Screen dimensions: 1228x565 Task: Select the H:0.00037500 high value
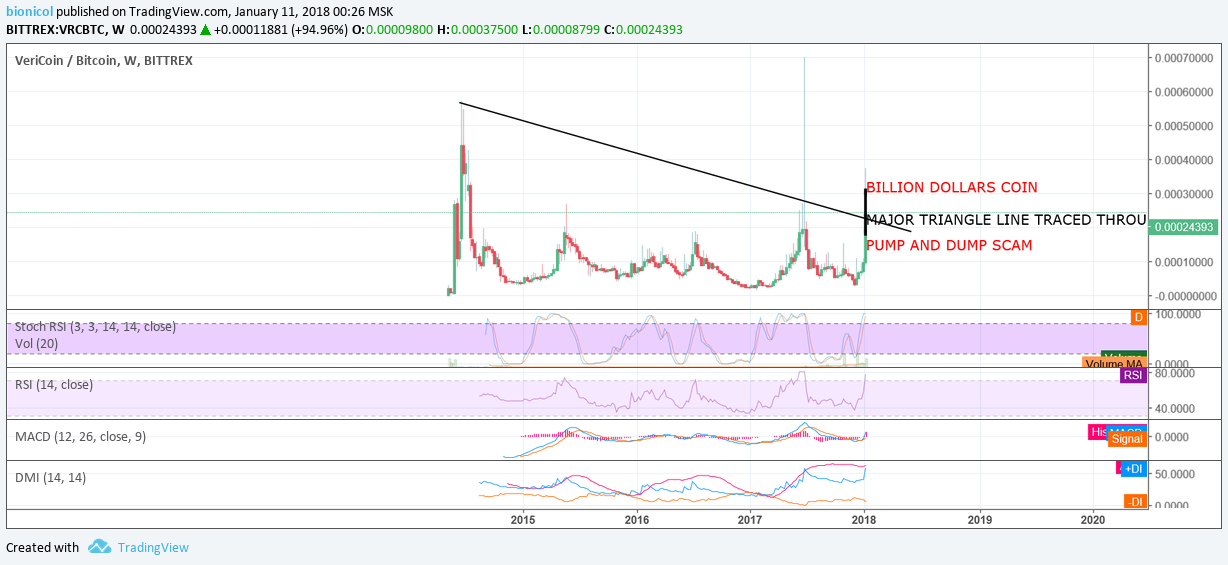(477, 29)
